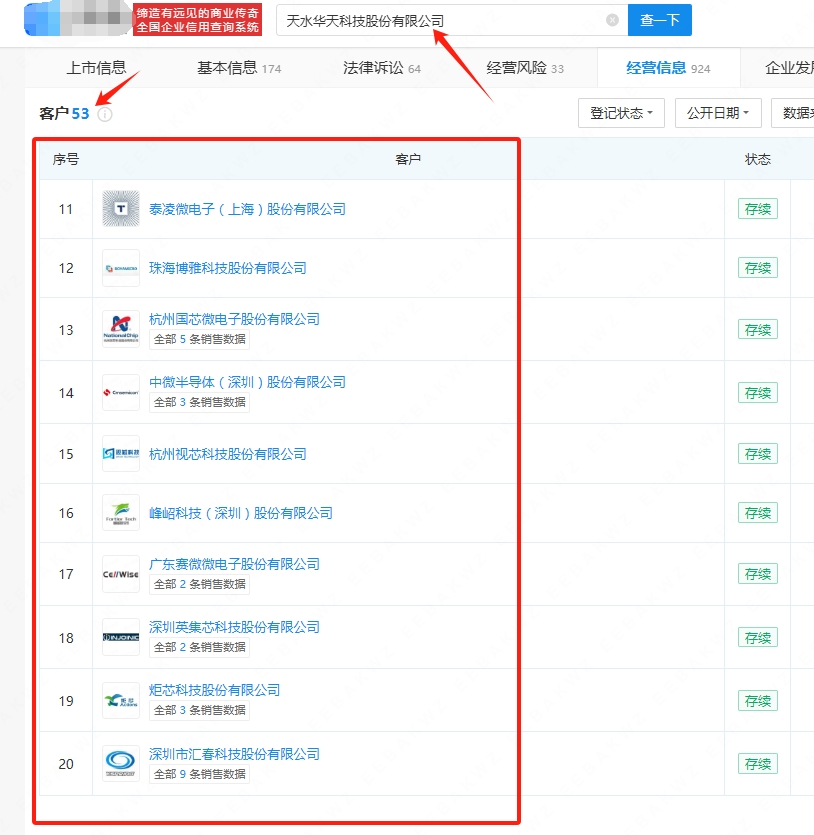The image size is (814, 835).
Task: Clear the search box with the X icon
Action: pyautogui.click(x=612, y=20)
